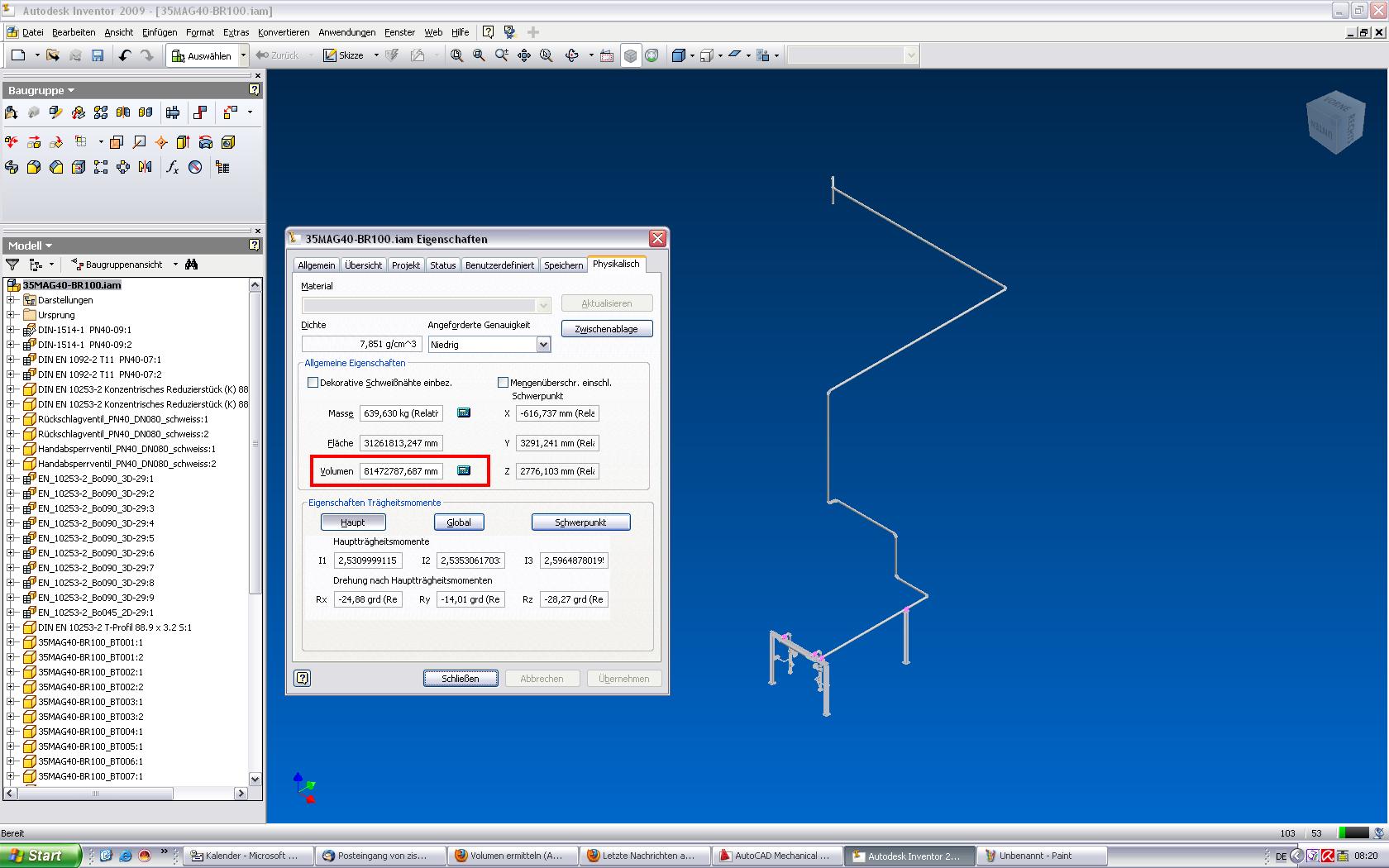
Task: Click the Modell browser help icon
Action: pyautogui.click(x=255, y=245)
